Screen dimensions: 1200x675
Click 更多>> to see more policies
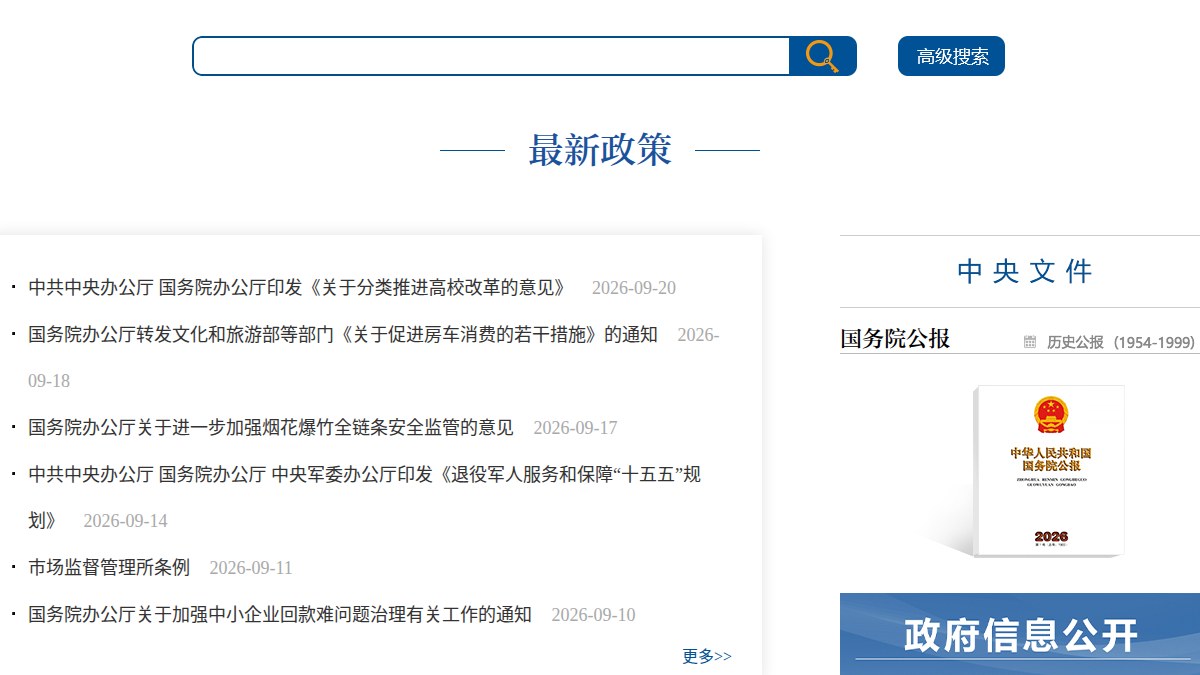[x=707, y=656]
